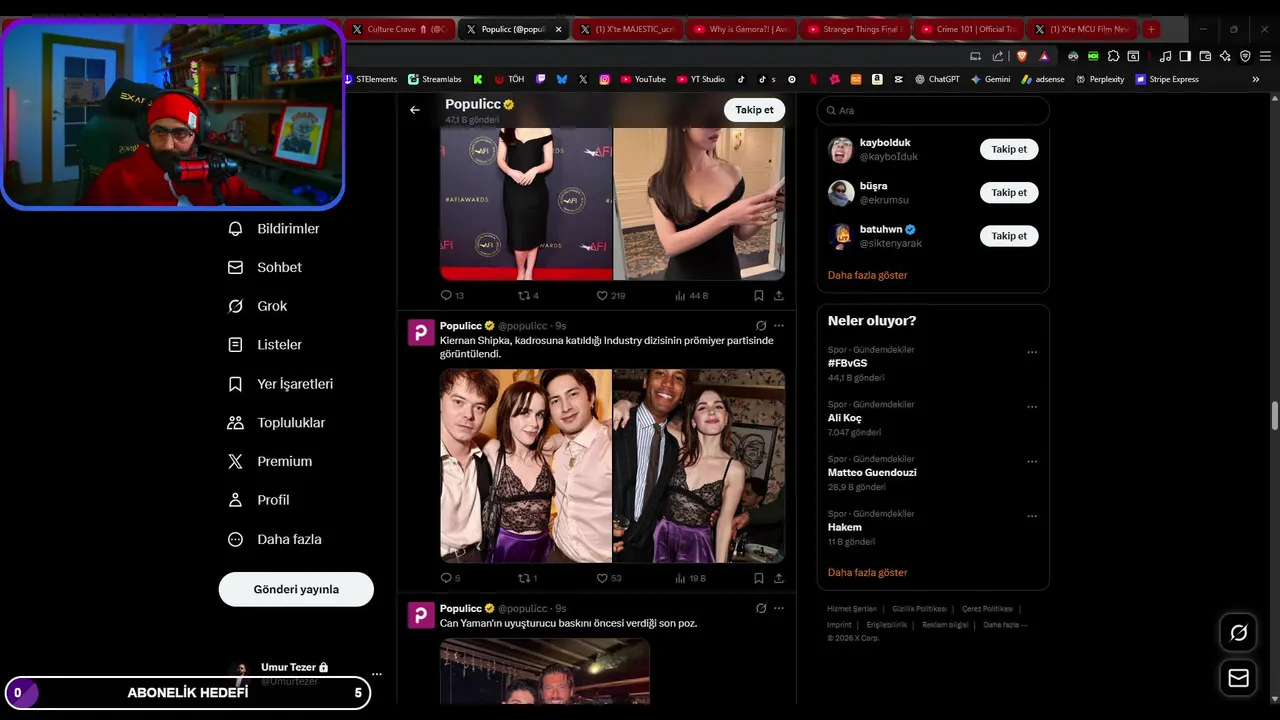This screenshot has width=1280, height=720.
Task: Bookmark the post with 44 B views
Action: pyautogui.click(x=758, y=295)
